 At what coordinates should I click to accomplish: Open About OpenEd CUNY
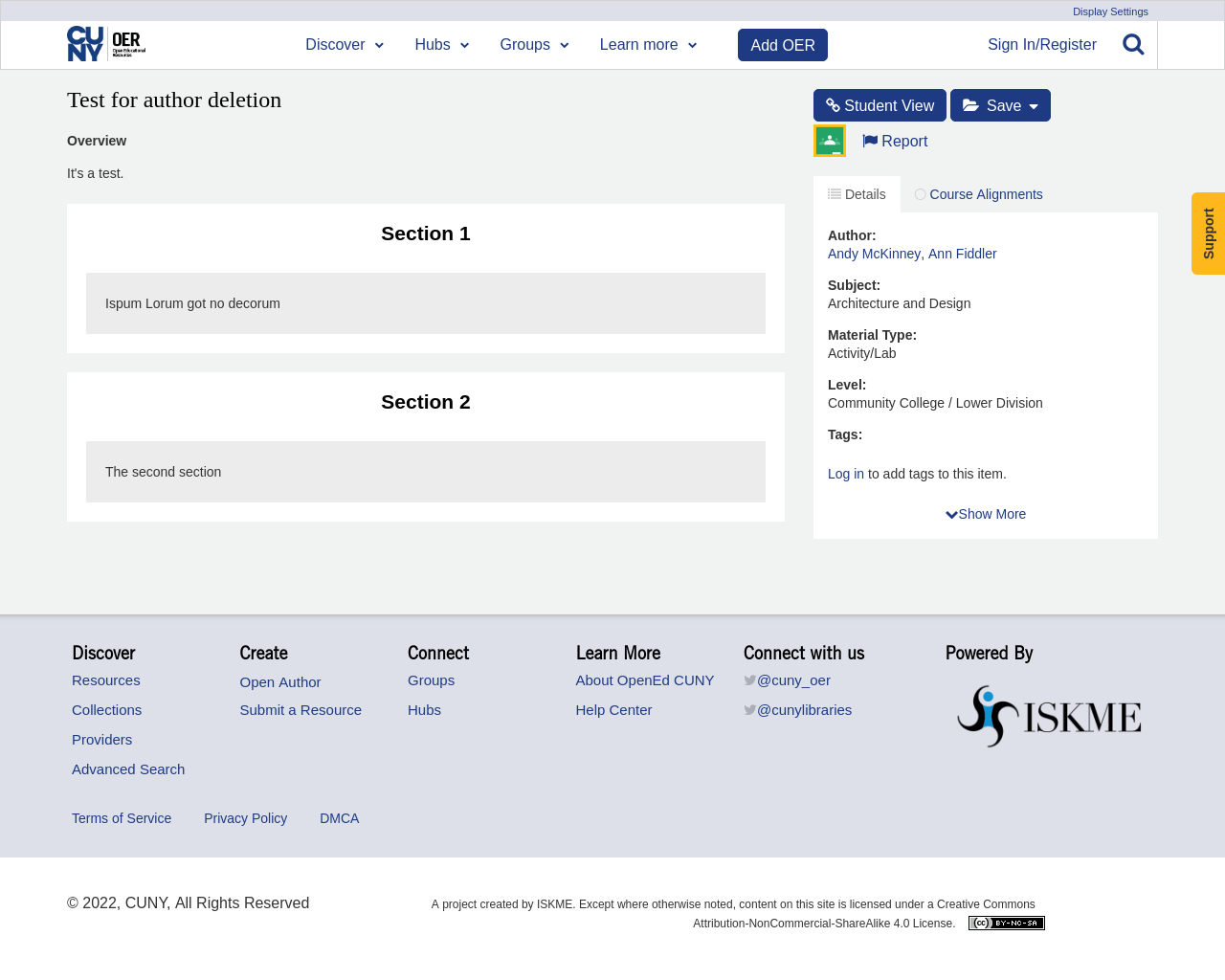645,680
